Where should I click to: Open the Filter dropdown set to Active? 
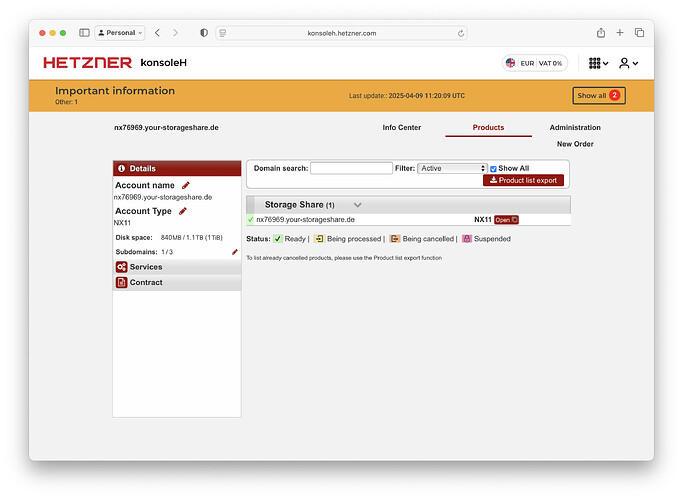(x=452, y=169)
